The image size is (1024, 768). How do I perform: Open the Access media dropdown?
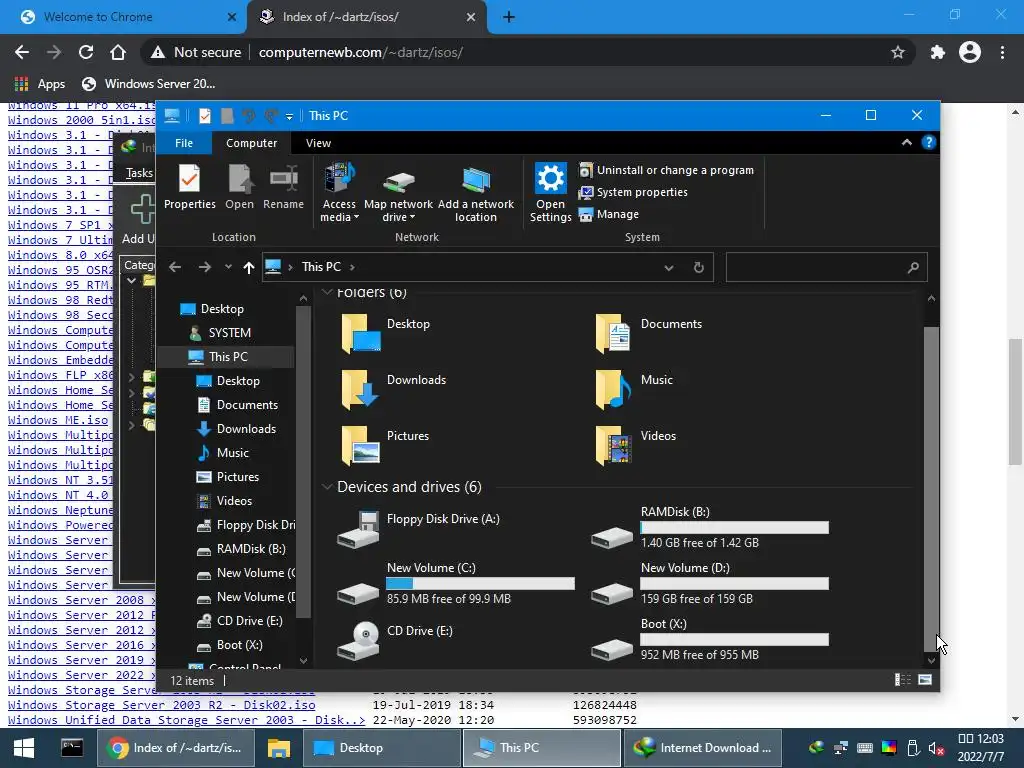click(x=340, y=193)
